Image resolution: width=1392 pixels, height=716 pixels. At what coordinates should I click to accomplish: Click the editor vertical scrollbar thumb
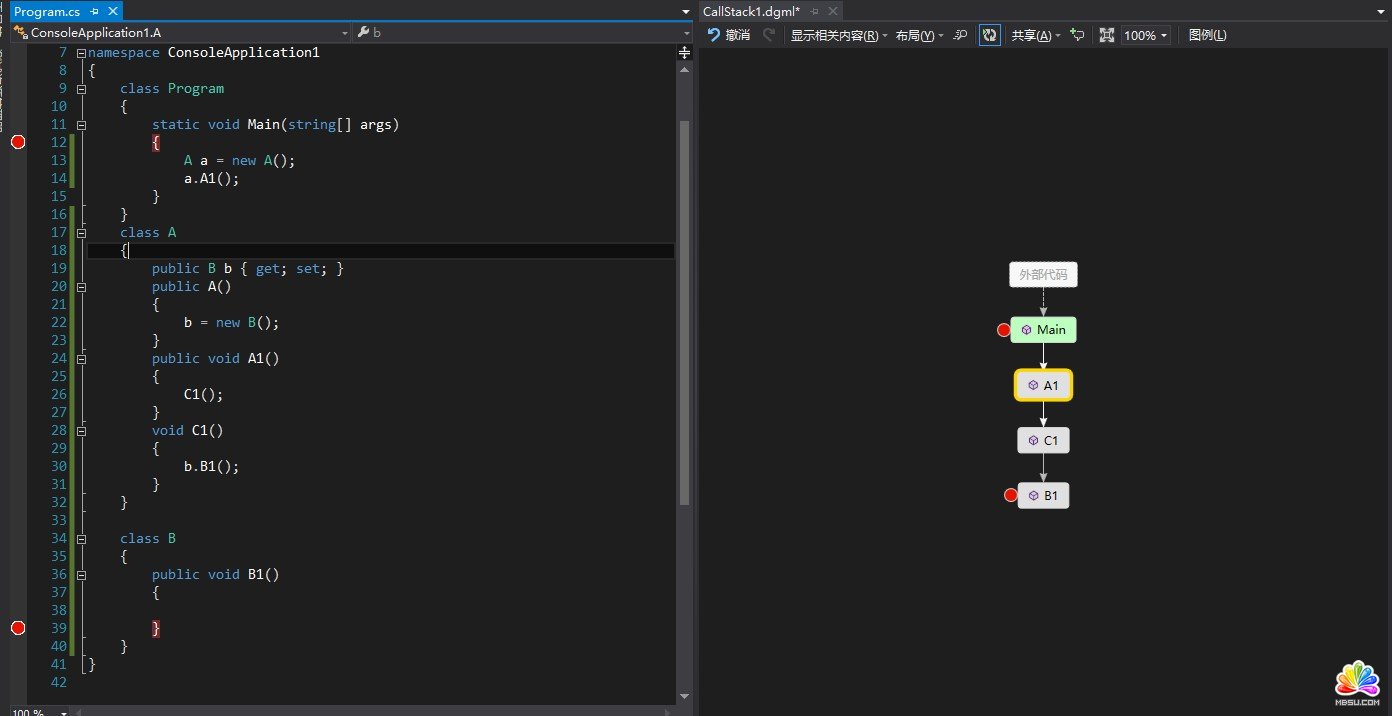point(684,310)
